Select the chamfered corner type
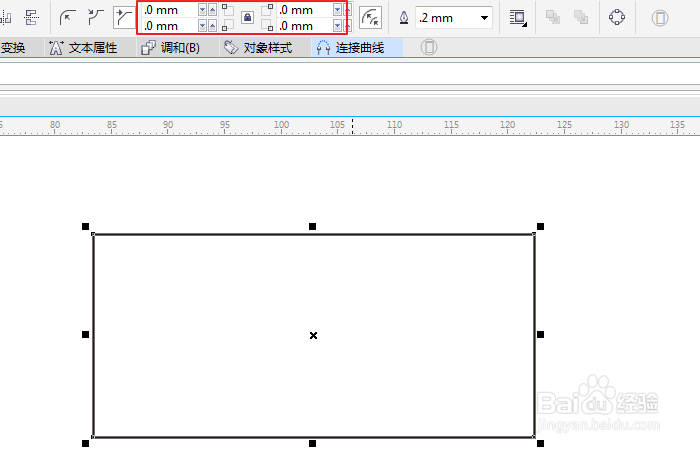The image size is (700, 450). (x=124, y=18)
